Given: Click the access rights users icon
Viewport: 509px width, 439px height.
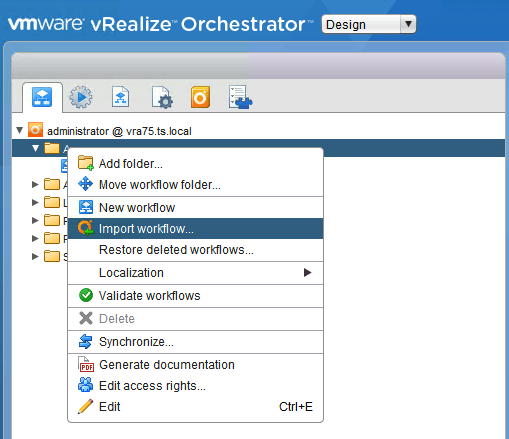Looking at the screenshot, I should [86, 384].
